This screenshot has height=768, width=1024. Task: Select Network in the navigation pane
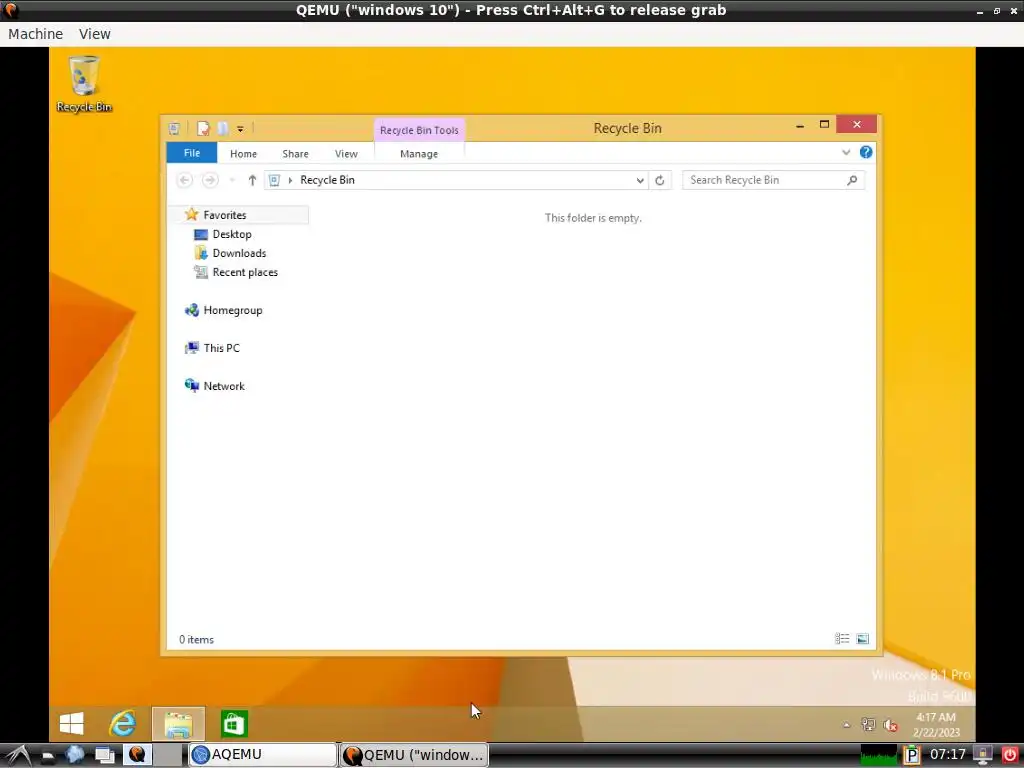click(224, 386)
